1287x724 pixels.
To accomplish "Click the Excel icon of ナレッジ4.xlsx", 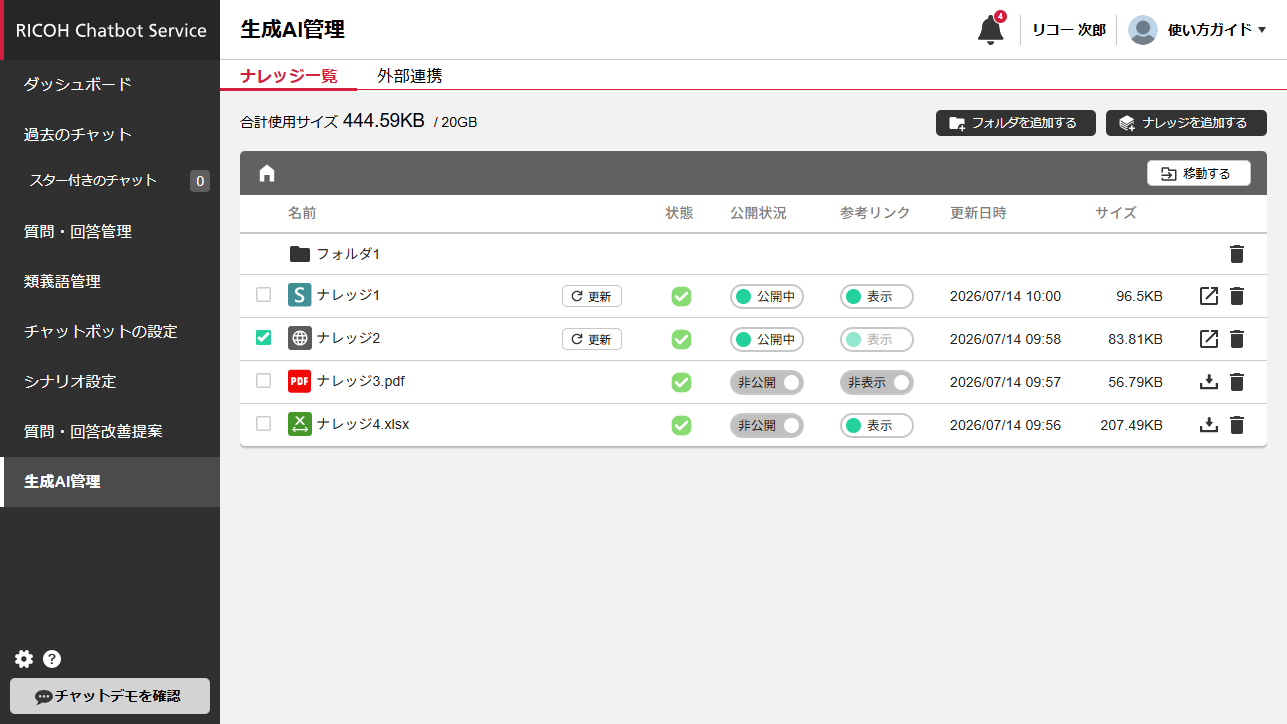I will point(300,424).
